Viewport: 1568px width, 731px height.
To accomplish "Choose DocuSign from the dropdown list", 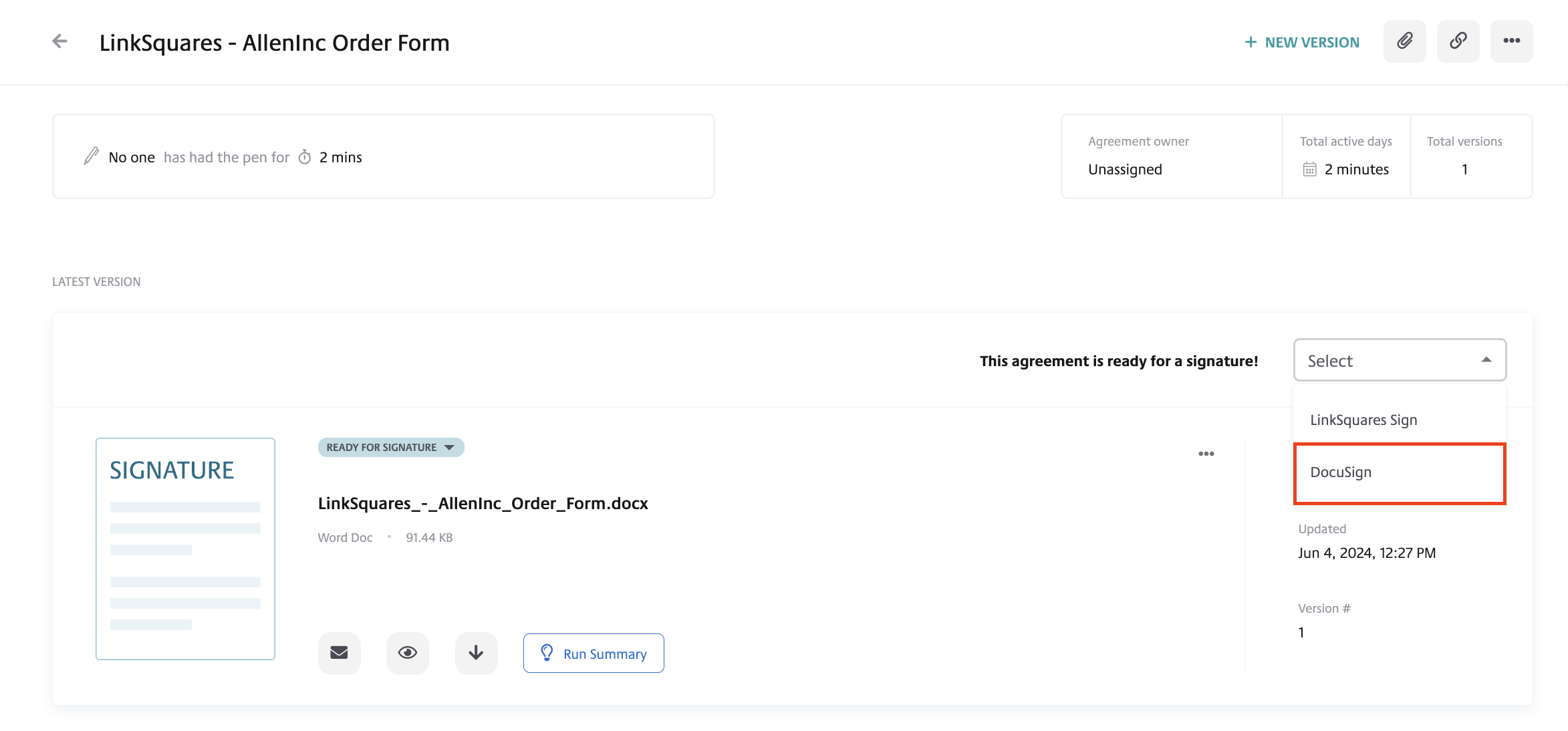I will pos(1400,472).
